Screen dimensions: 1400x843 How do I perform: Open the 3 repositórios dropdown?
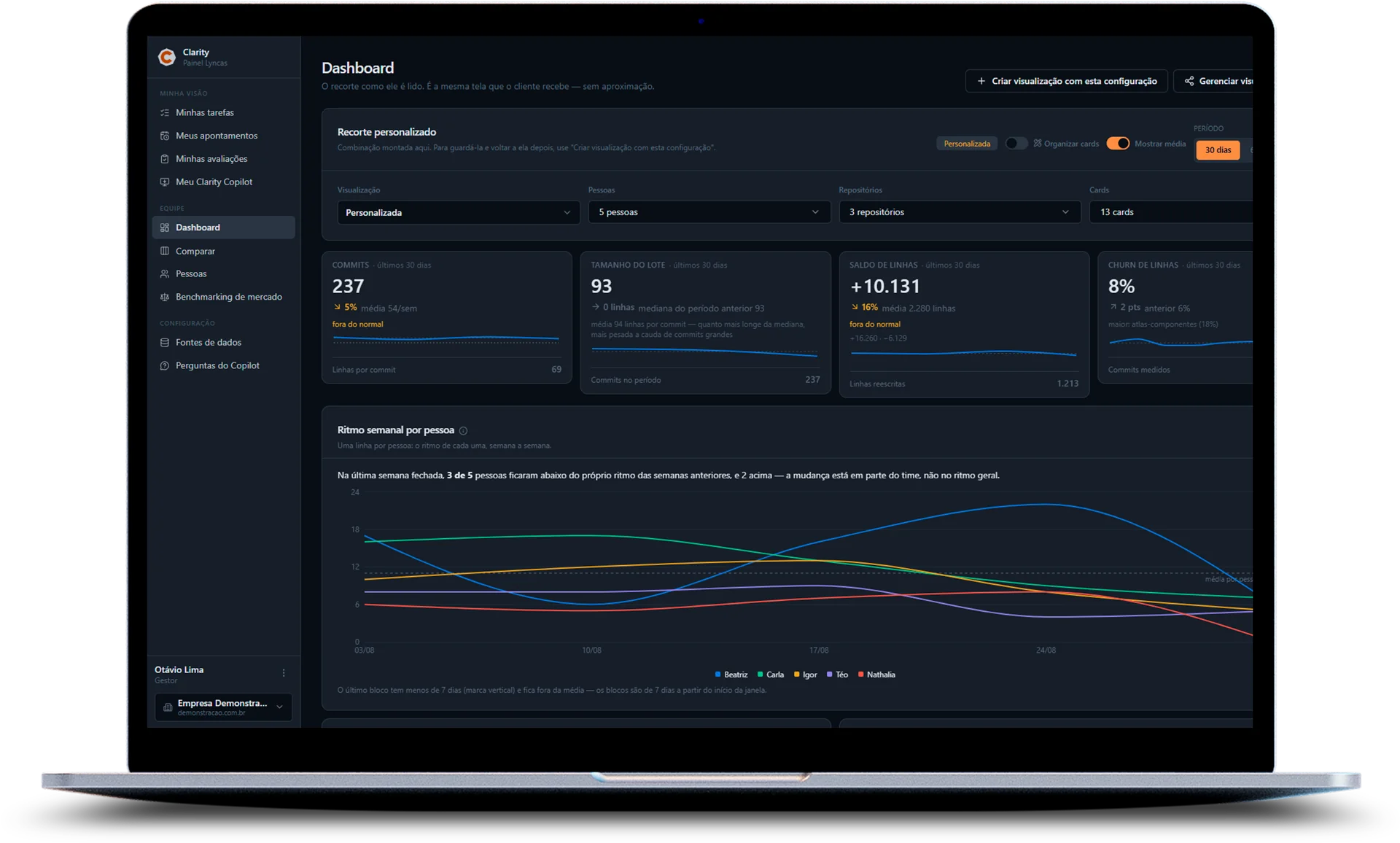(x=960, y=212)
